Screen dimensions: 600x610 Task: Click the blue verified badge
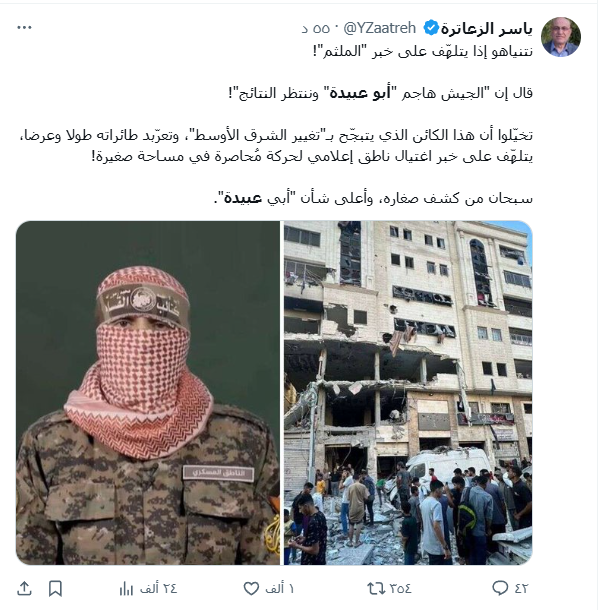coord(431,28)
